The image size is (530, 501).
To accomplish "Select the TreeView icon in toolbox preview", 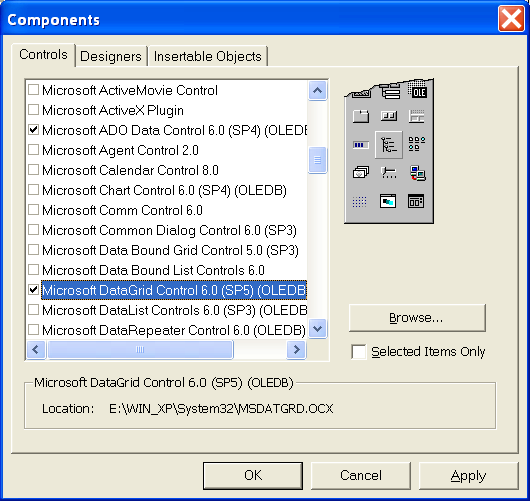I will [389, 145].
